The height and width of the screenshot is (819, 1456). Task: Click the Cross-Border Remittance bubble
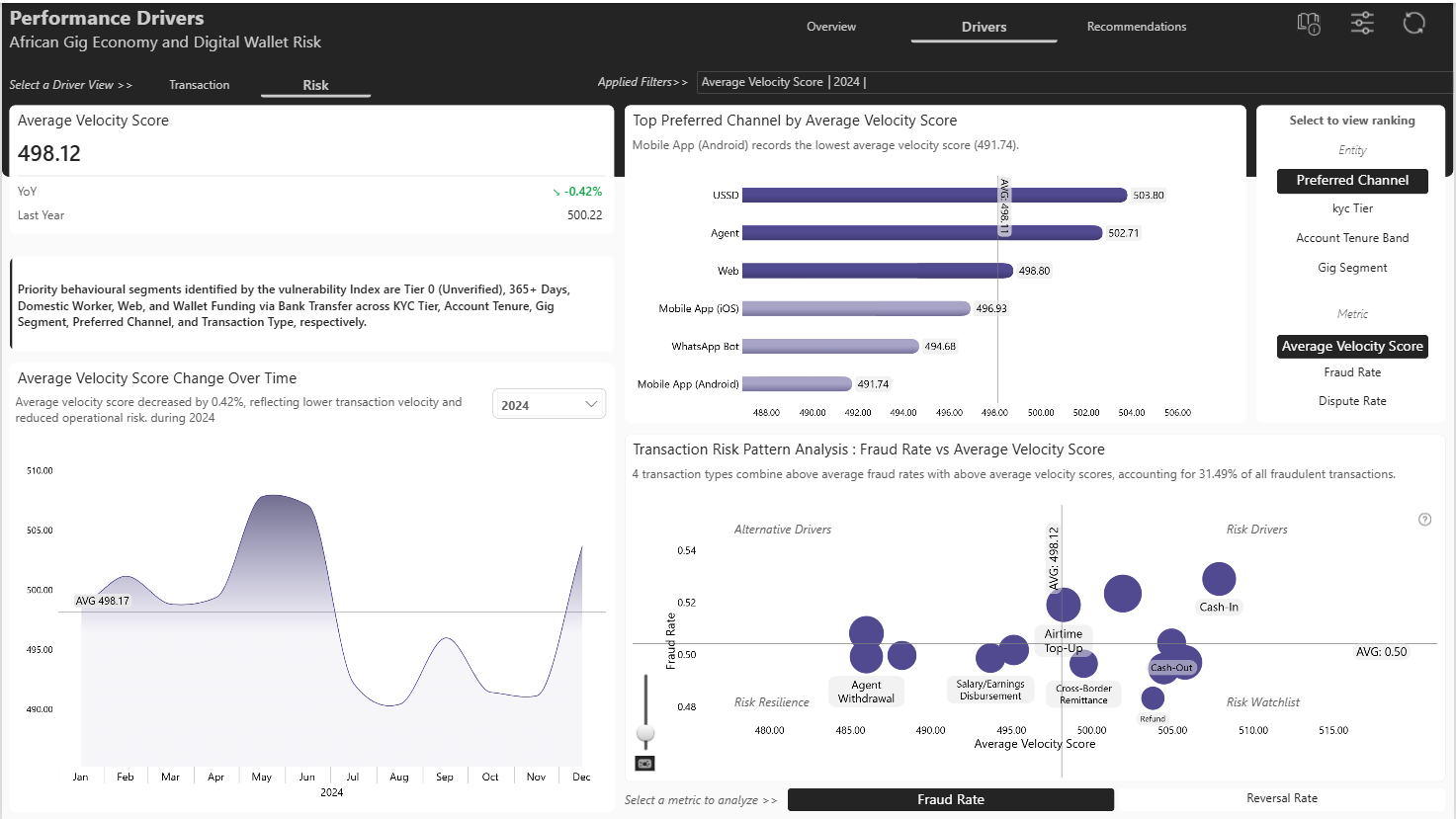coord(1083,664)
